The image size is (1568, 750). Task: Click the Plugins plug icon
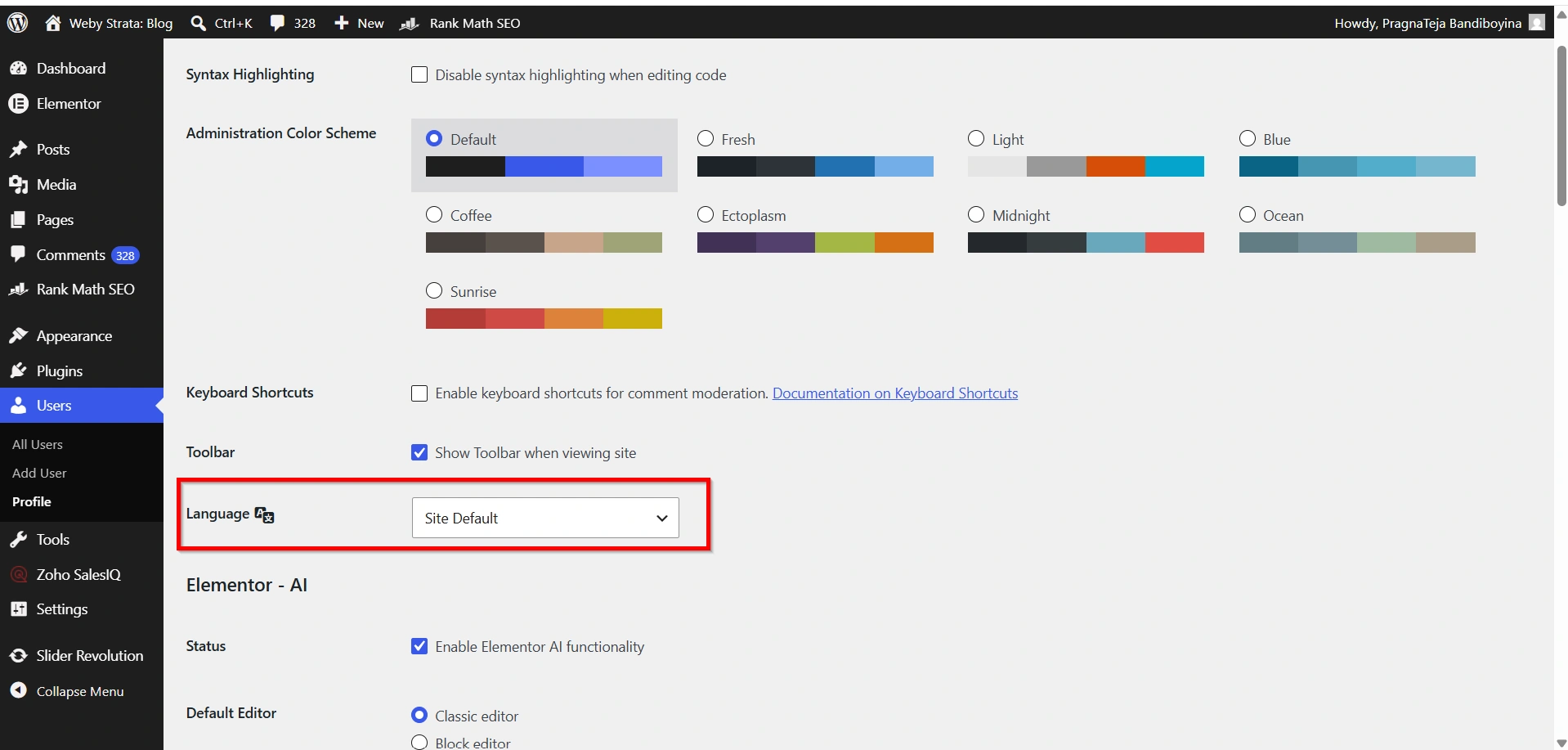click(19, 371)
